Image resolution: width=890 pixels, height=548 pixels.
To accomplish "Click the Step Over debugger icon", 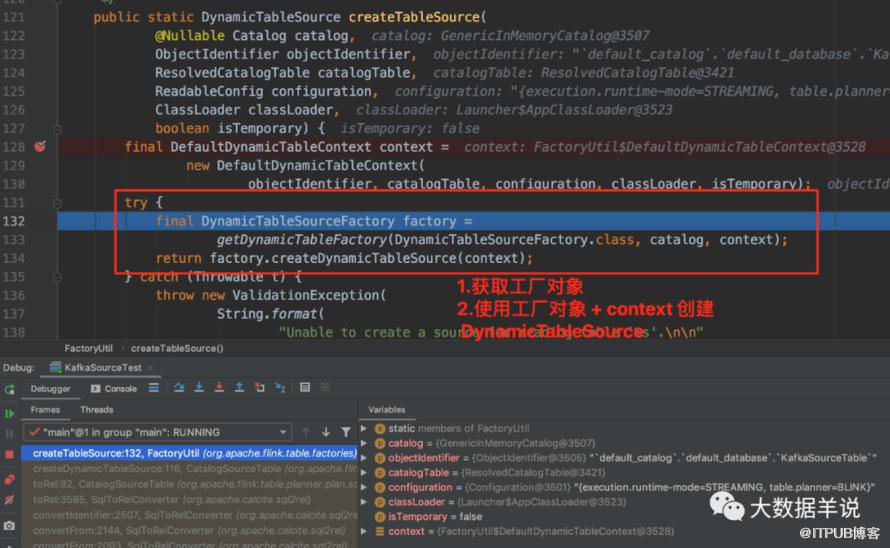I will tap(179, 387).
